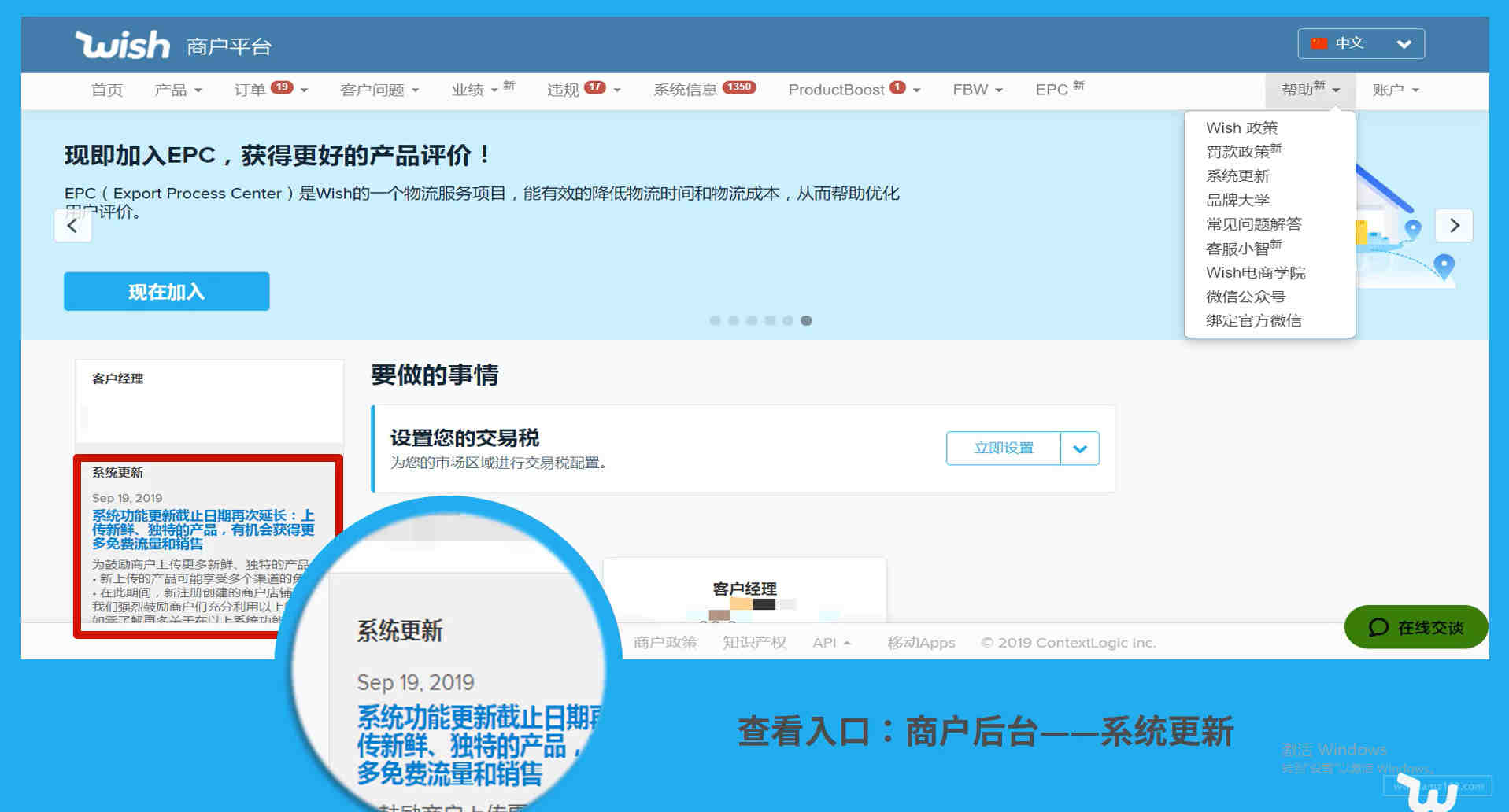The height and width of the screenshot is (812, 1509).
Task: Click the 设置您的交易税 heading
Action: (464, 438)
